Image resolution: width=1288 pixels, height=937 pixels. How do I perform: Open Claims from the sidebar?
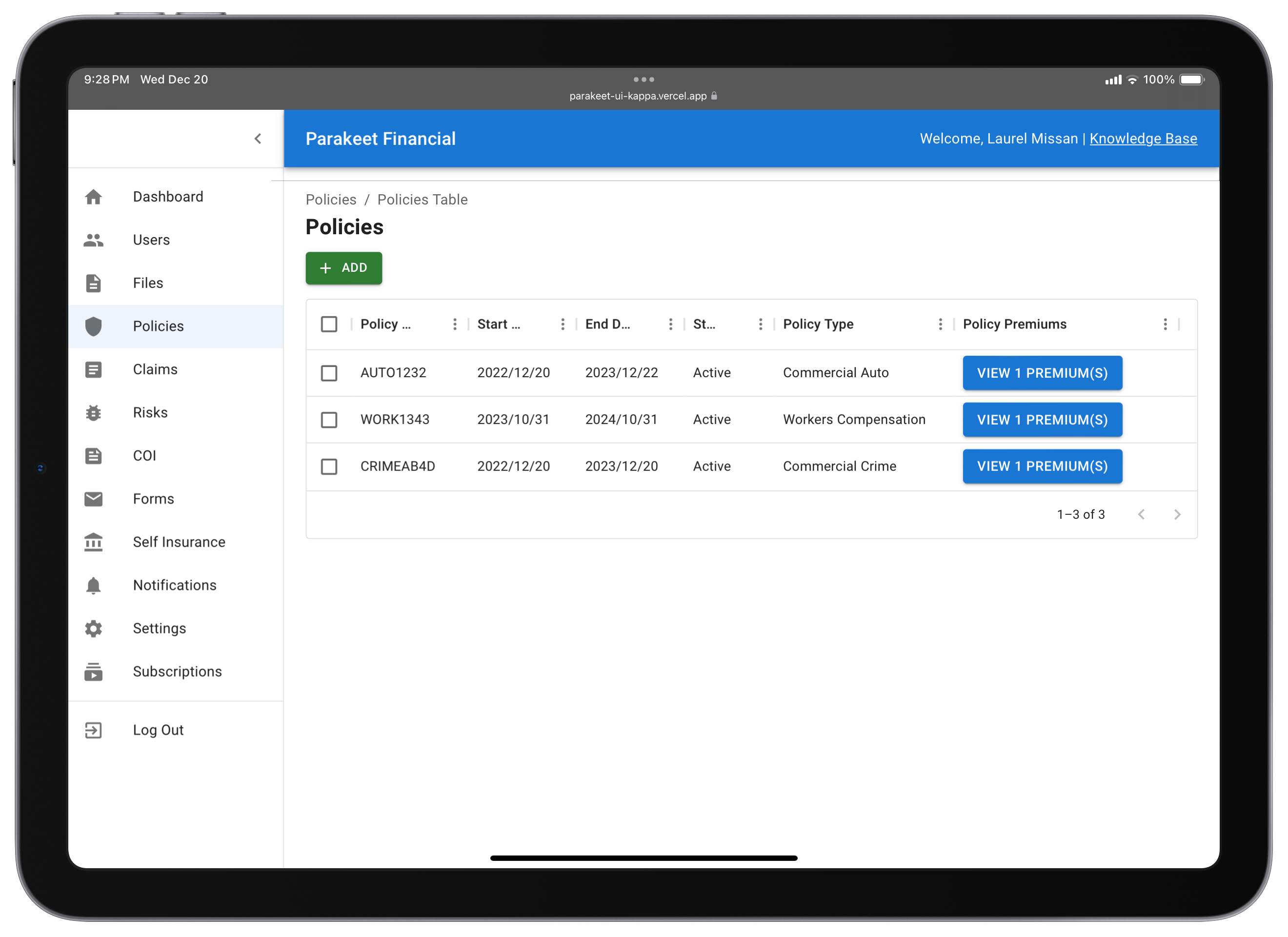coord(176,370)
